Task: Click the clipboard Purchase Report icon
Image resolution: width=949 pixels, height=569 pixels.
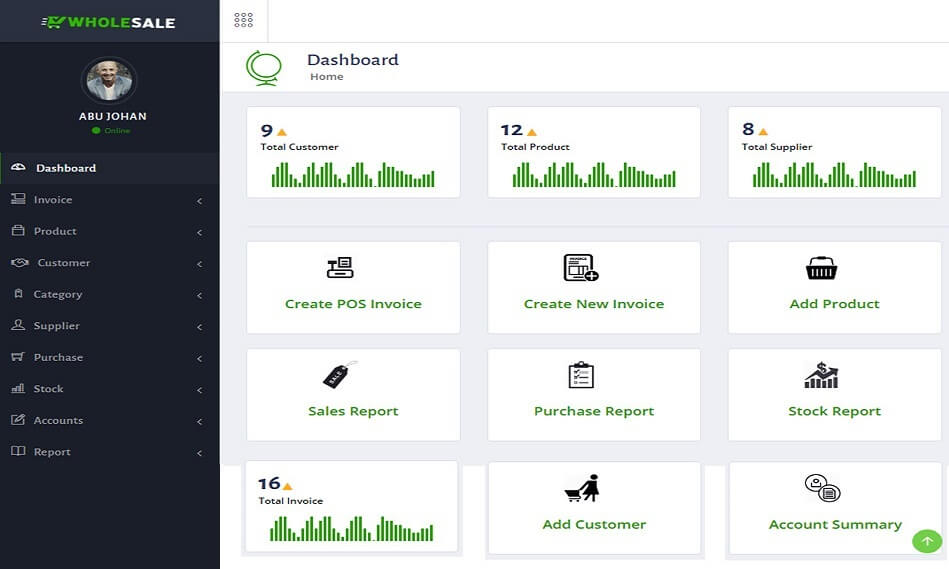Action: [x=581, y=375]
